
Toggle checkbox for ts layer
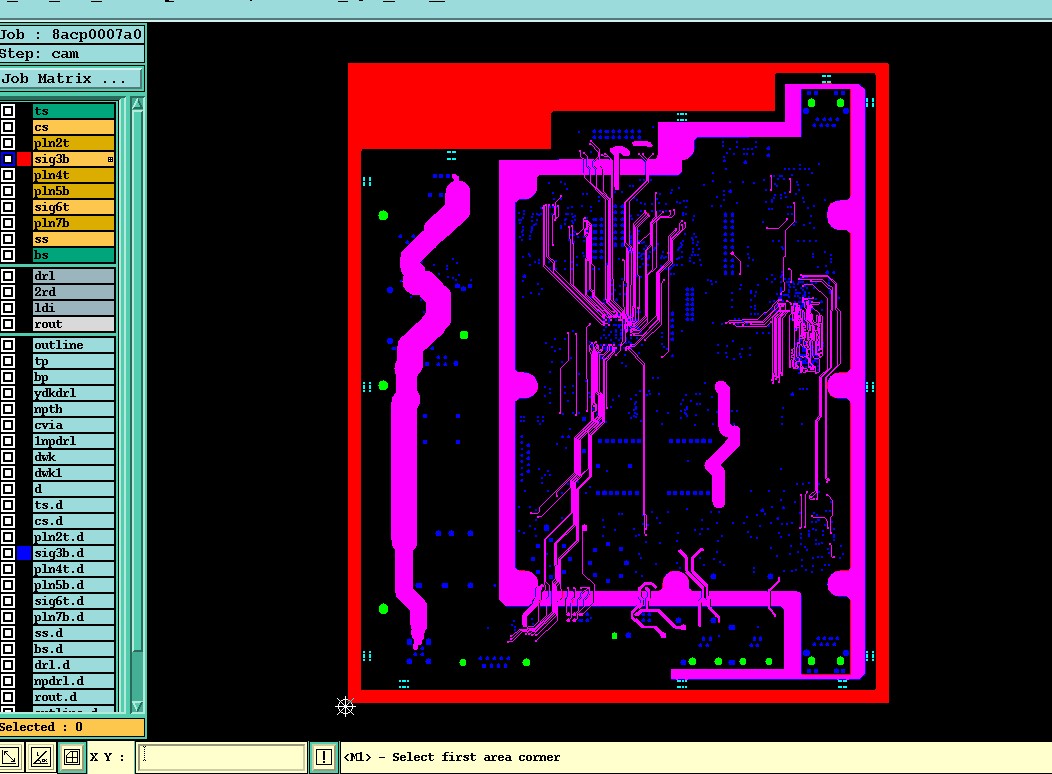[x=7, y=111]
